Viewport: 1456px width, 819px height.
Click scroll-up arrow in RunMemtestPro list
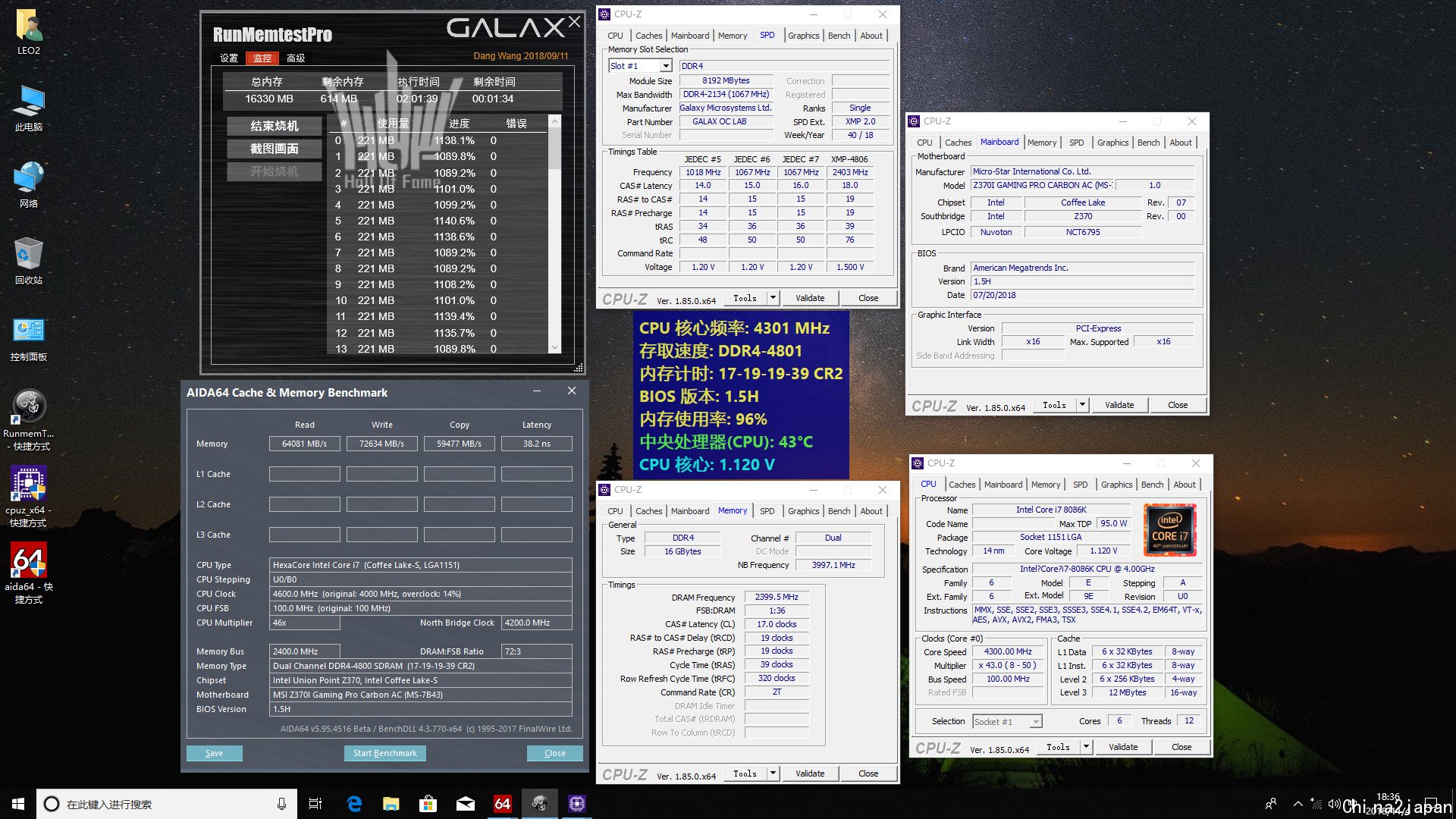point(554,121)
